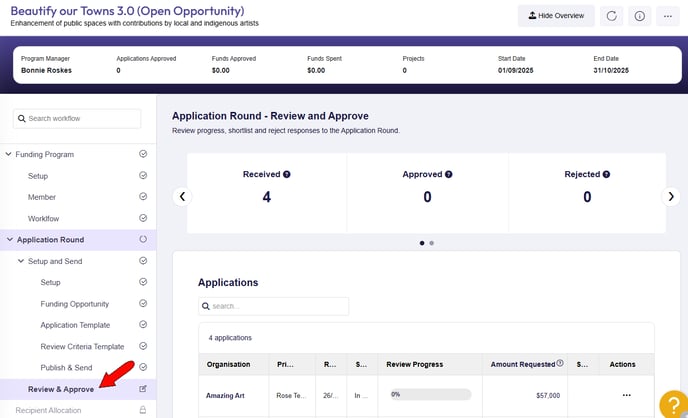Click the locked Recipient Allocation item
Screen dimensions: 688x418
pyautogui.click(x=48, y=411)
